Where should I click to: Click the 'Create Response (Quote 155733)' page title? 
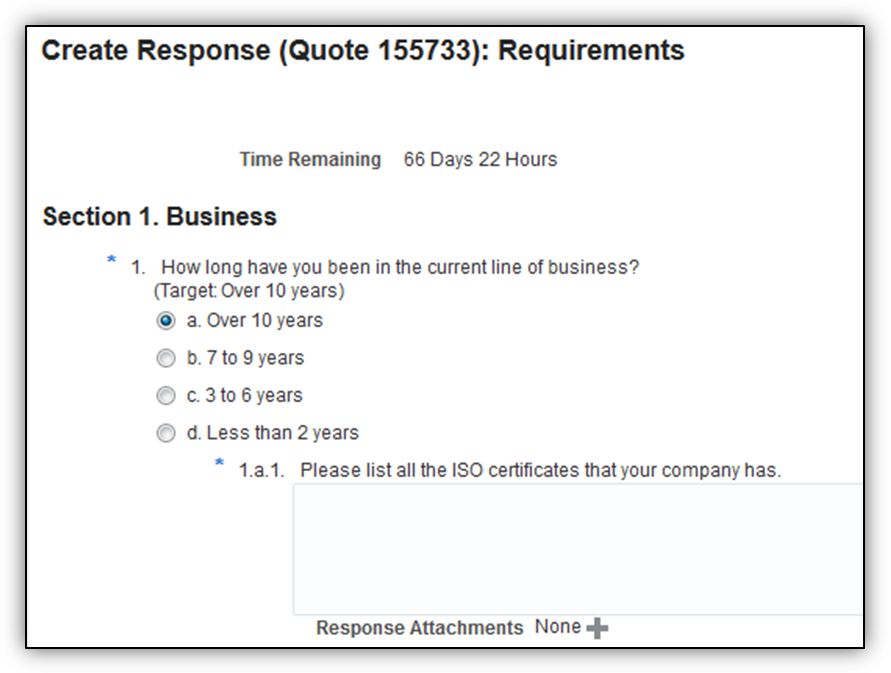pyautogui.click(x=362, y=51)
